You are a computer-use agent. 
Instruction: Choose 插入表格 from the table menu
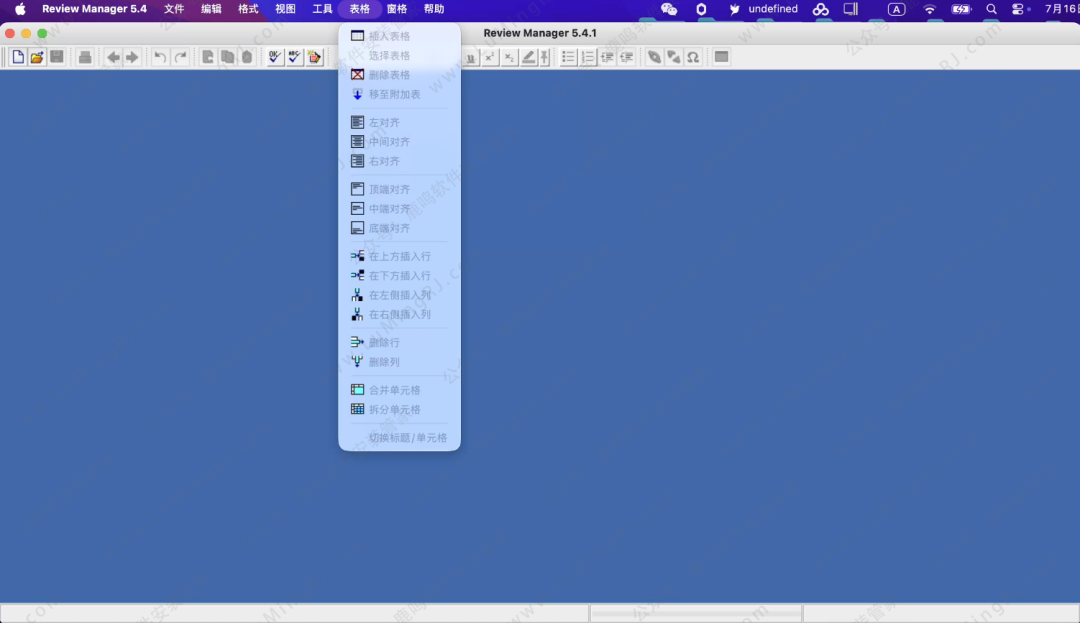click(389, 36)
